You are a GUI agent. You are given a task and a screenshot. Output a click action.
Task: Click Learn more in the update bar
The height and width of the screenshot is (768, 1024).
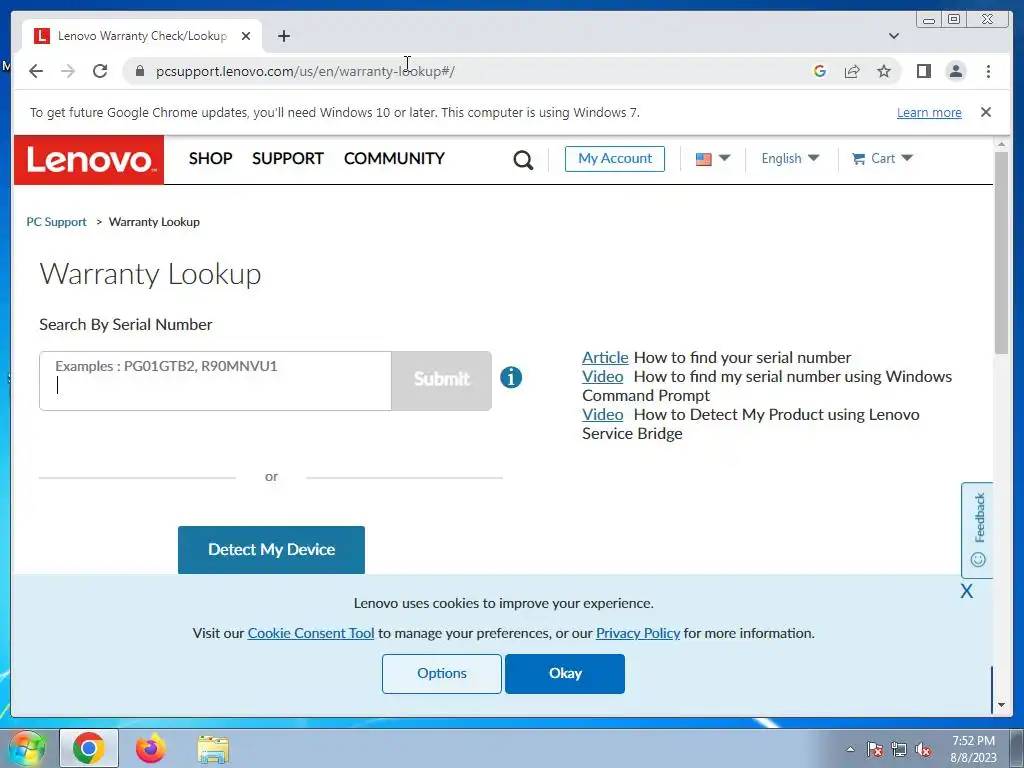pos(929,112)
